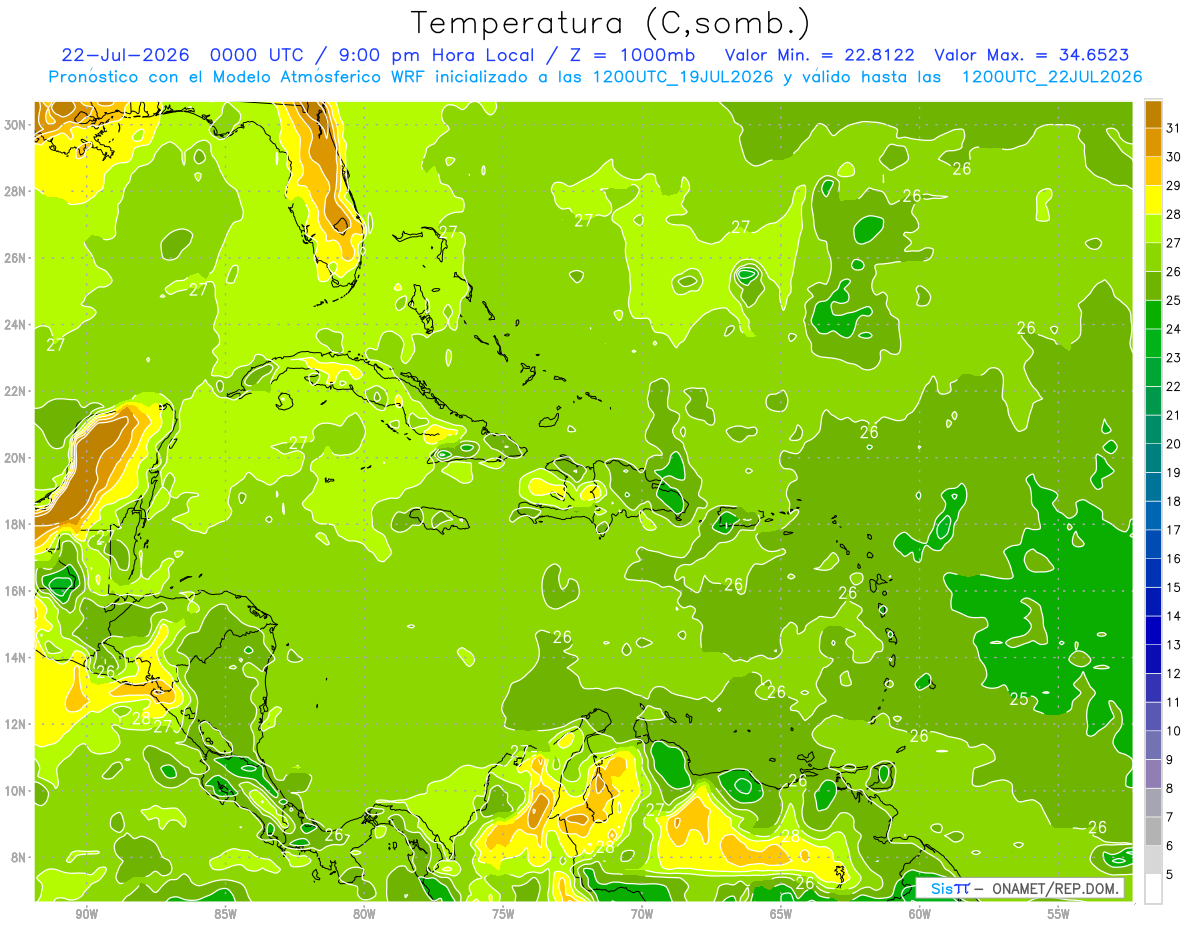The width and height of the screenshot is (1200, 927).
Task: Click the legend label '28'
Action: click(x=1174, y=214)
